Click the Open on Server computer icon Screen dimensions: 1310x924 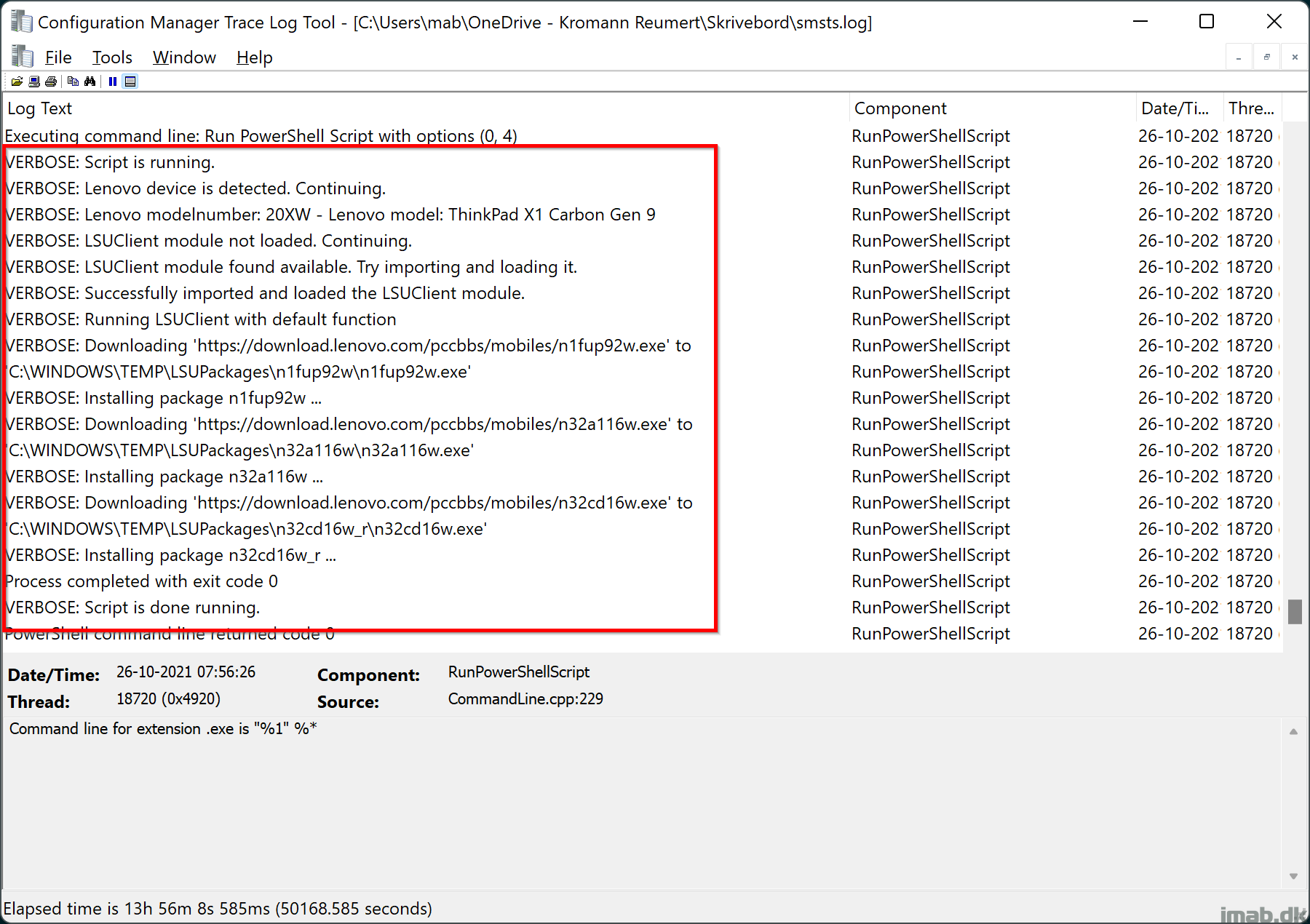[34, 81]
